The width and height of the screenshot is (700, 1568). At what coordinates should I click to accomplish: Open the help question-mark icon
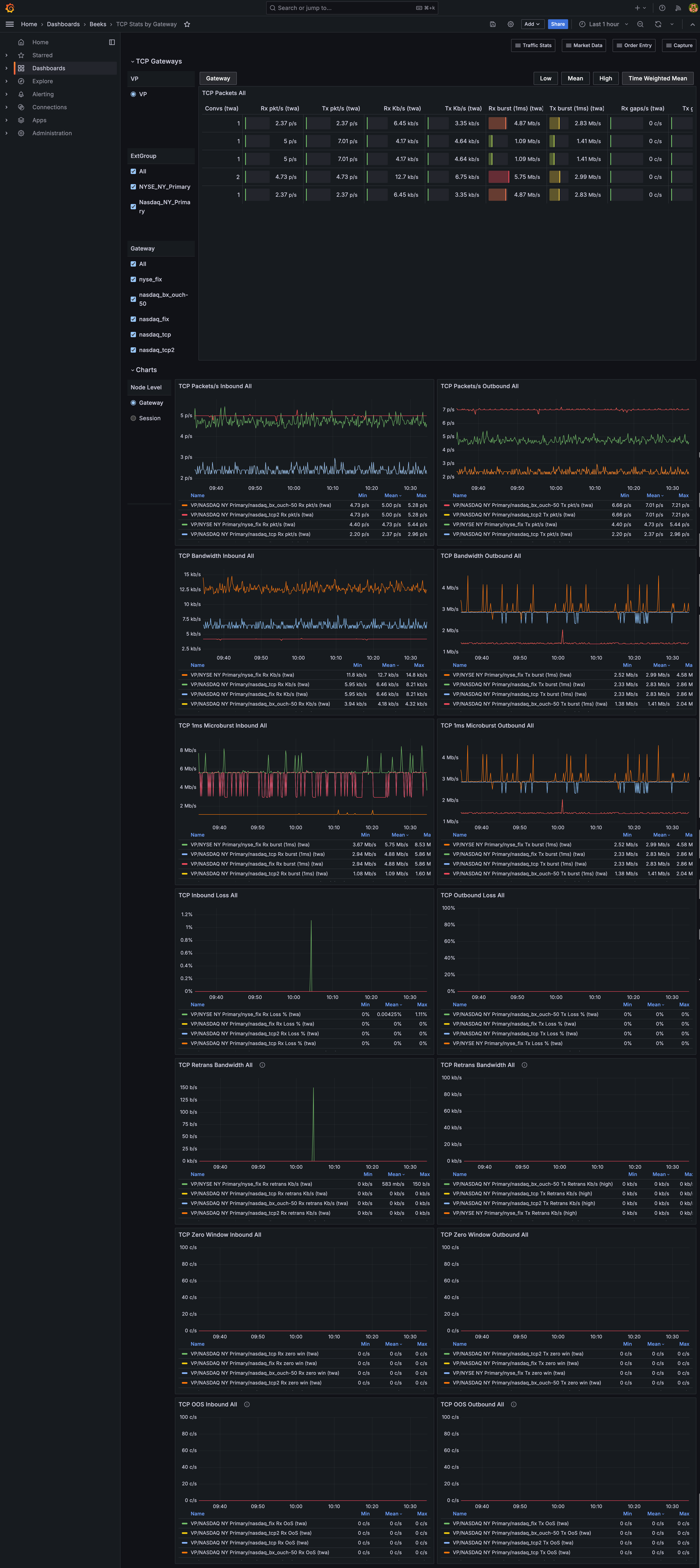click(662, 8)
